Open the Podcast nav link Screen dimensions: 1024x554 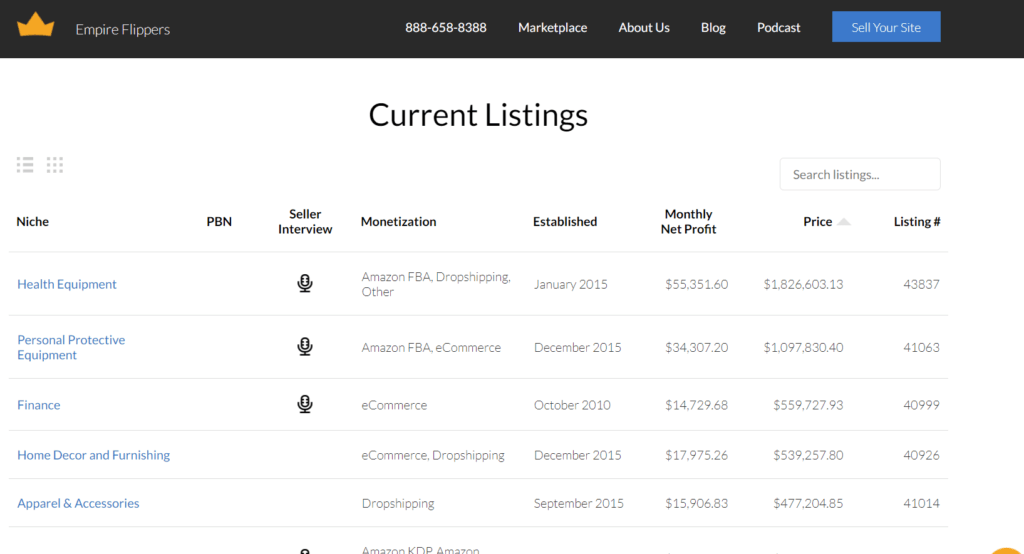point(778,27)
